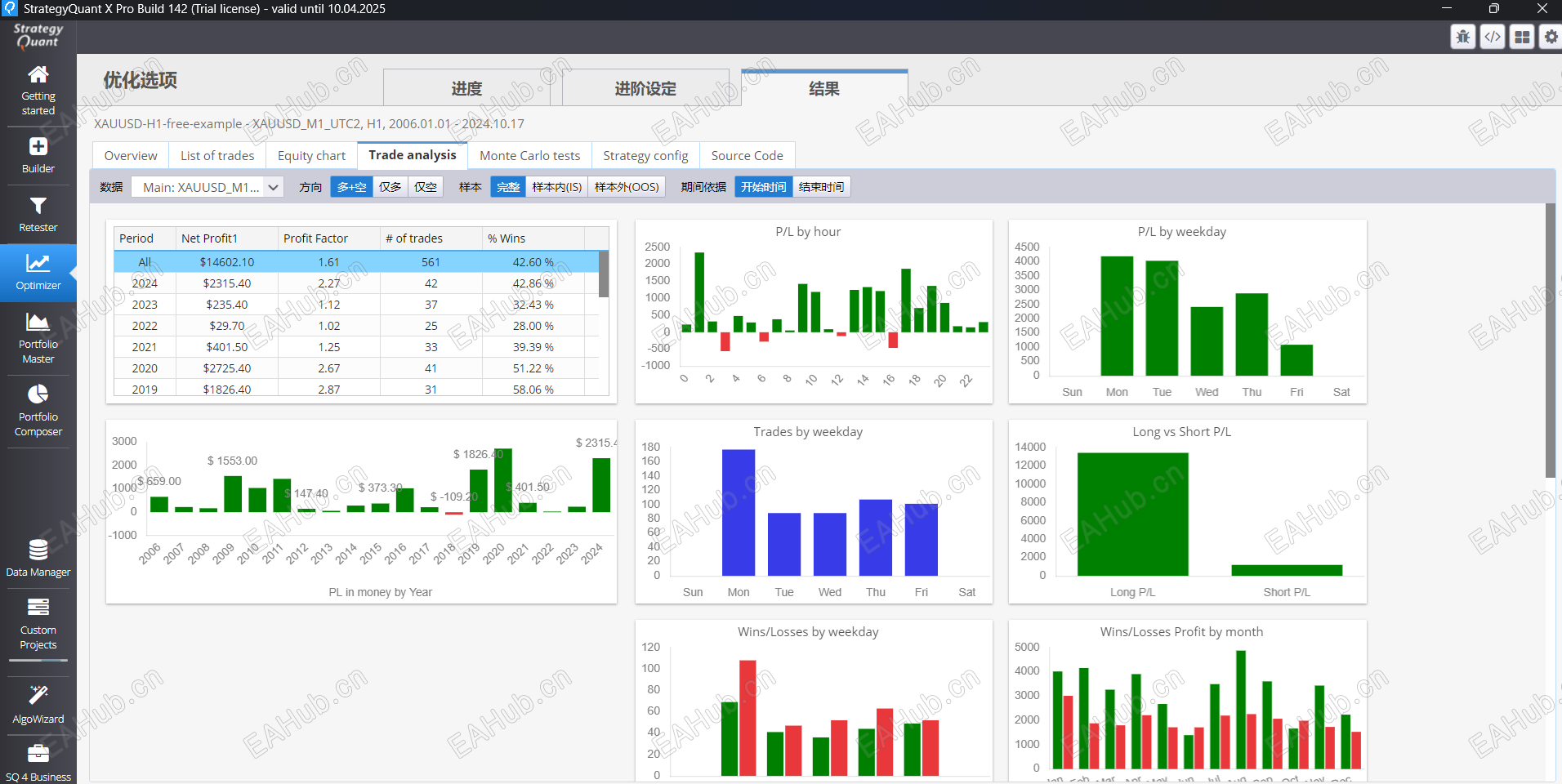Click the StrategyQuant logo

[38, 36]
